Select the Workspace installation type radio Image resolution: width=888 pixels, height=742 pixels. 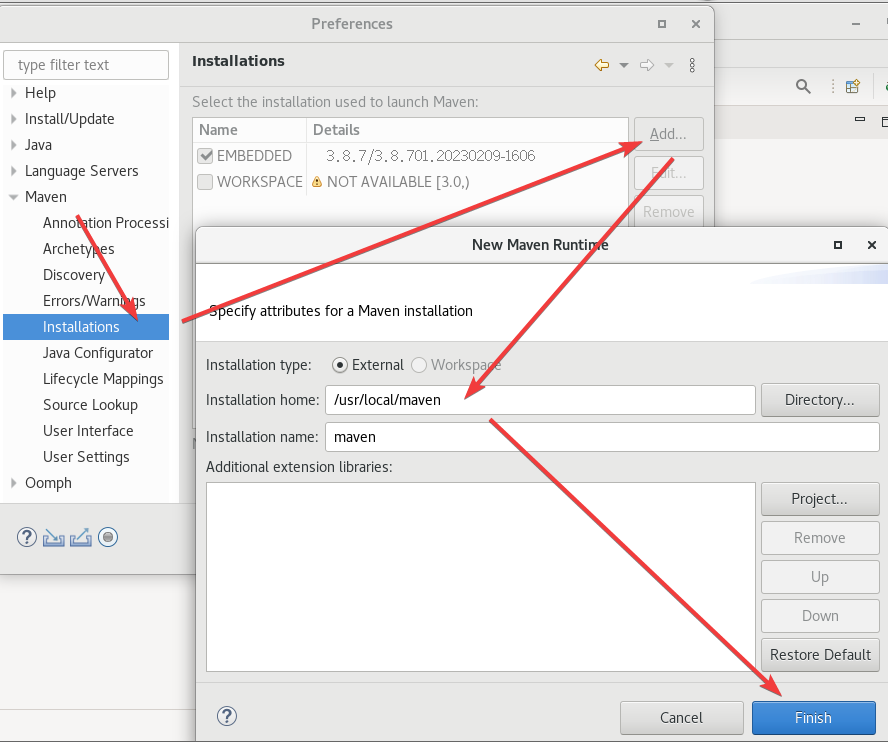click(419, 365)
